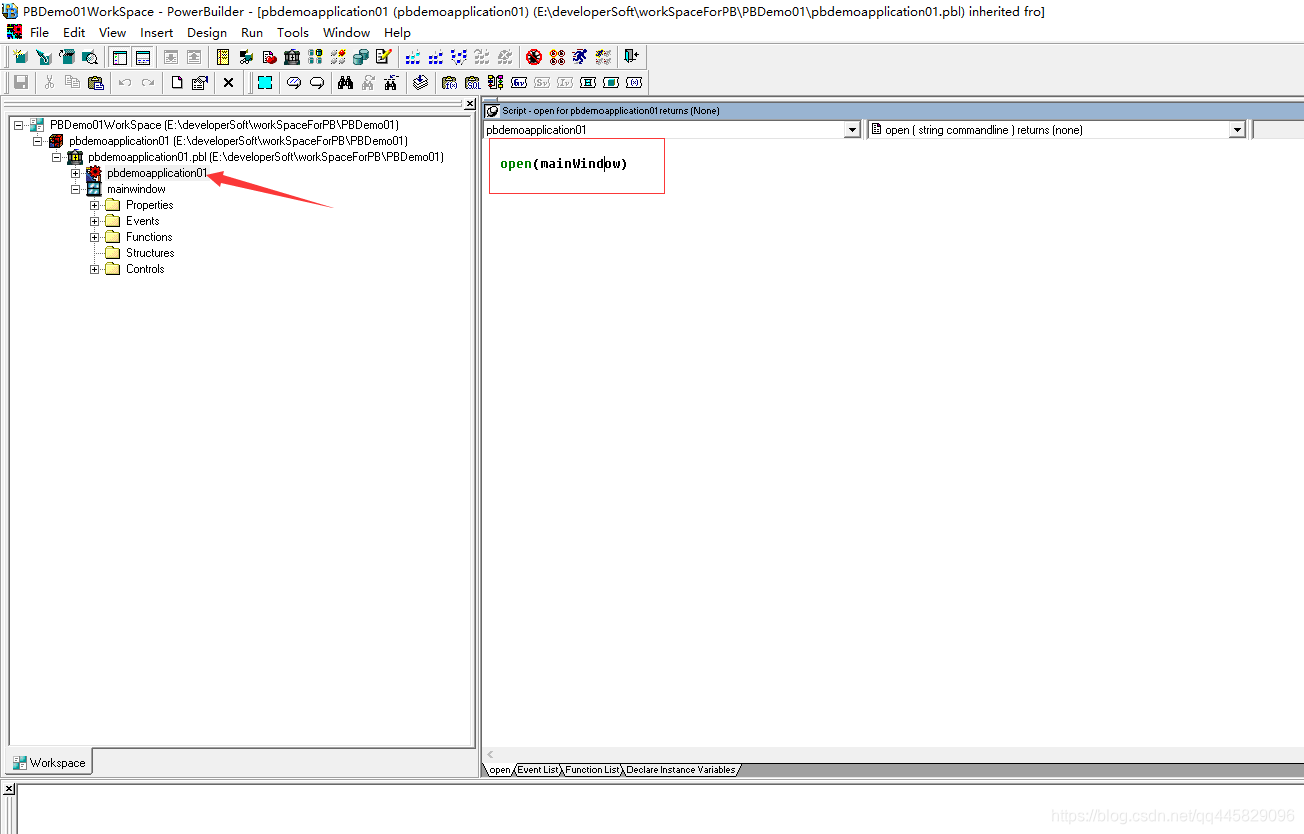This screenshot has height=834, width=1304.
Task: Click the New object icon in PowerBar
Action: click(20, 57)
